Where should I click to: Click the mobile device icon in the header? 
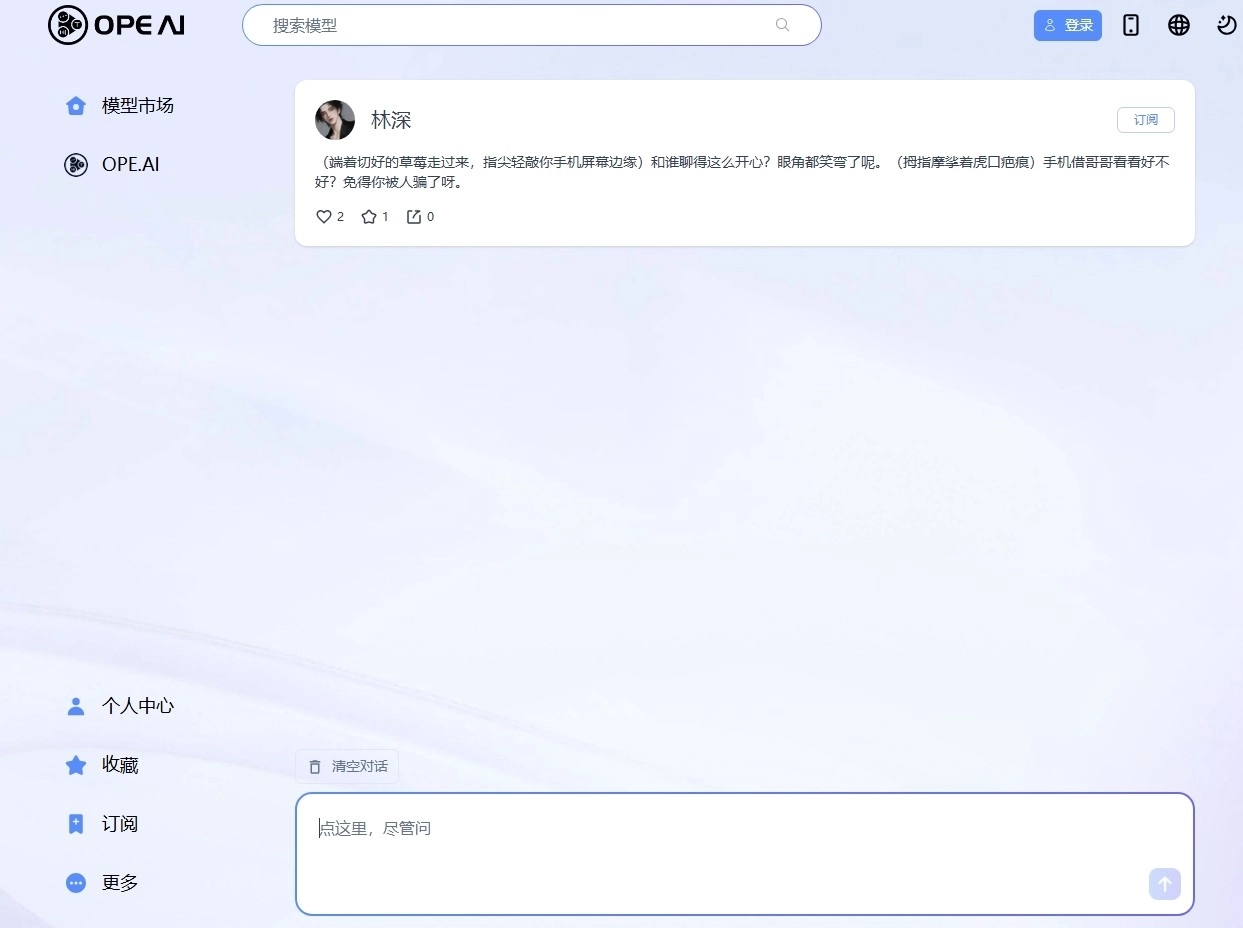point(1130,24)
